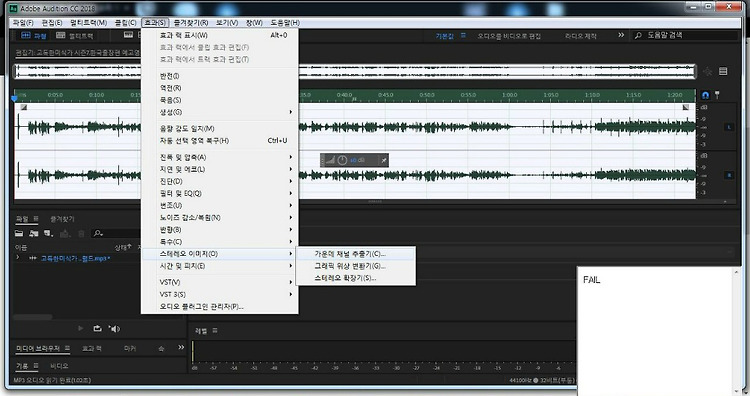The image size is (750, 396).
Task: Expand hidden panel tabs next to Media Browser
Action: pyautogui.click(x=181, y=348)
